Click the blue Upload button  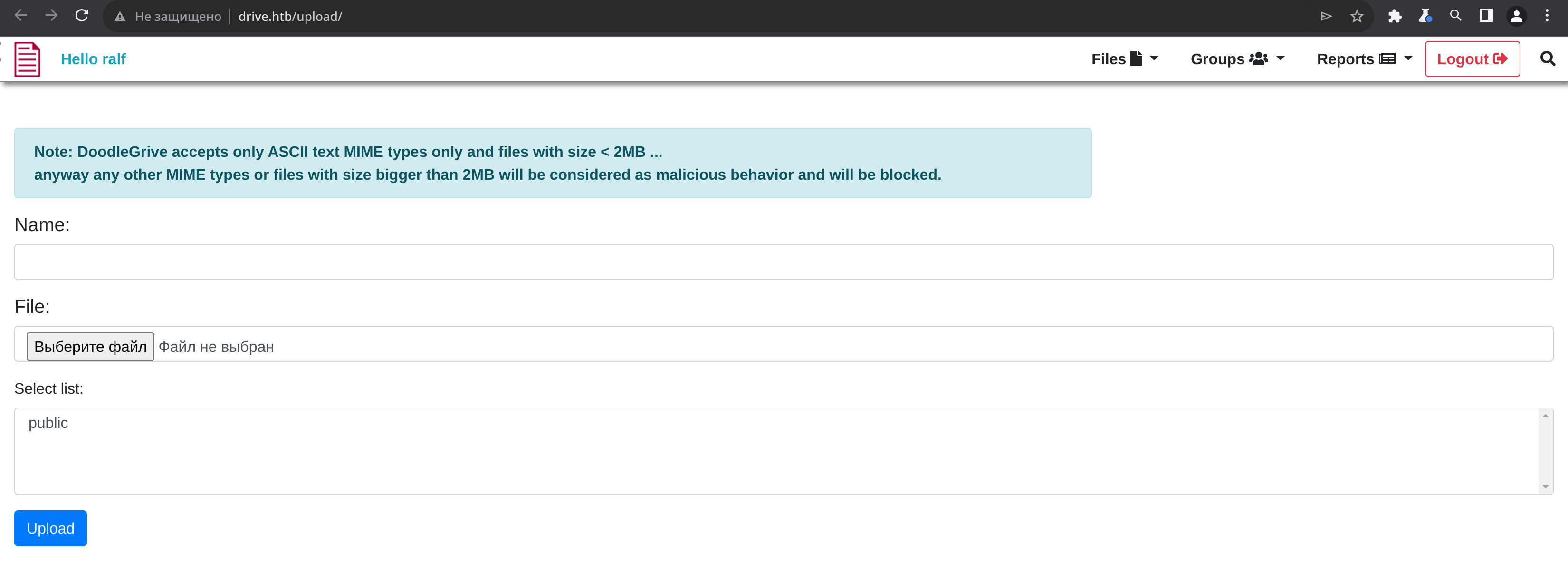(50, 528)
